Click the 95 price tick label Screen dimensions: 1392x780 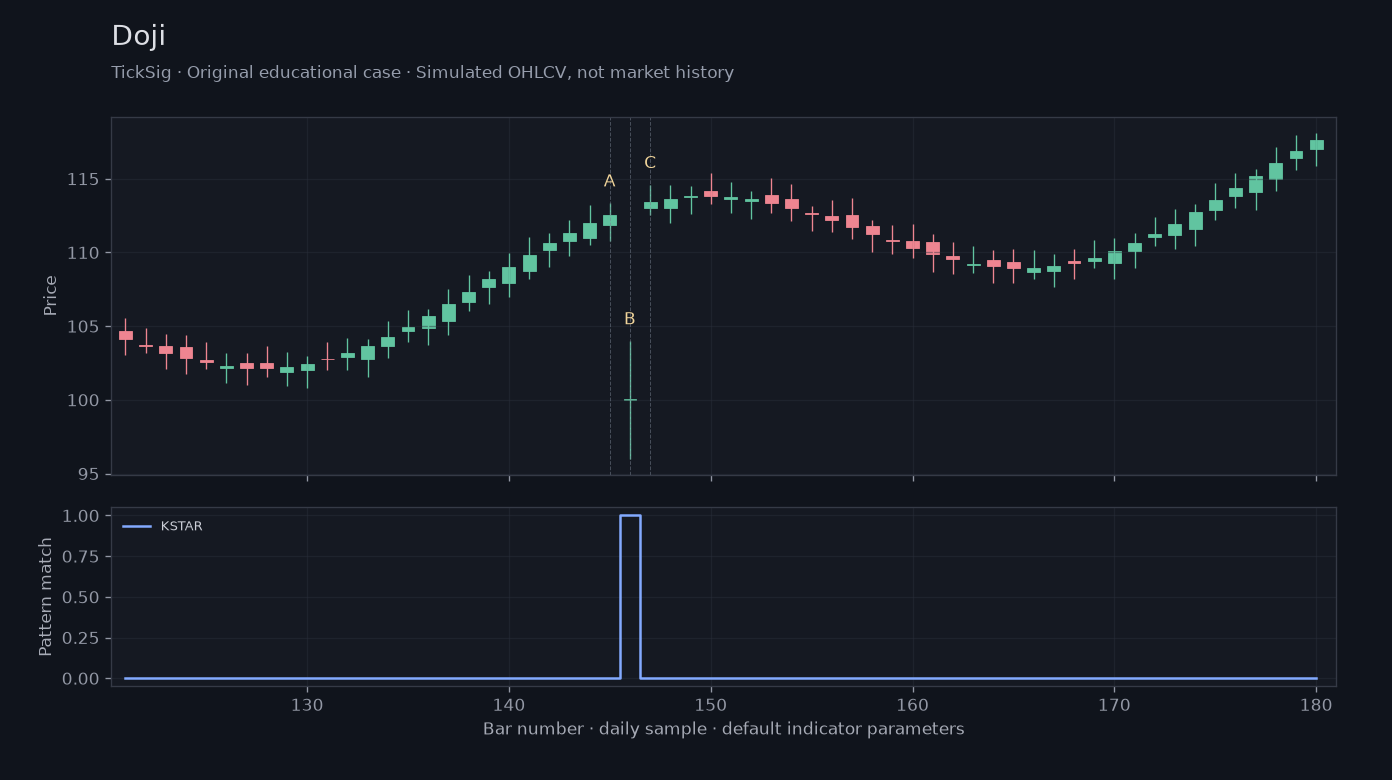[87, 474]
